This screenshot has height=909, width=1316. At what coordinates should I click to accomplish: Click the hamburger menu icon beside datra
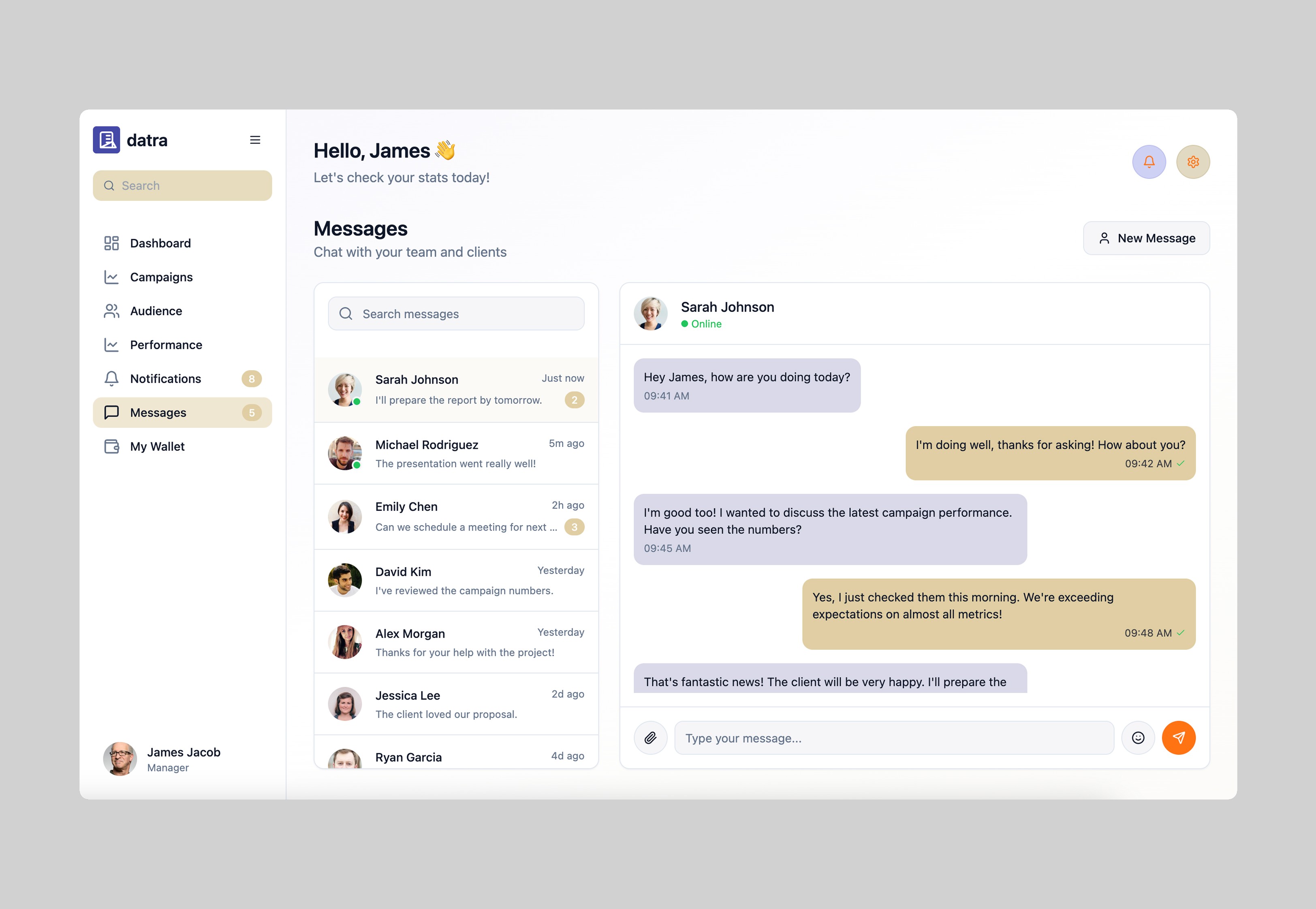pos(255,140)
